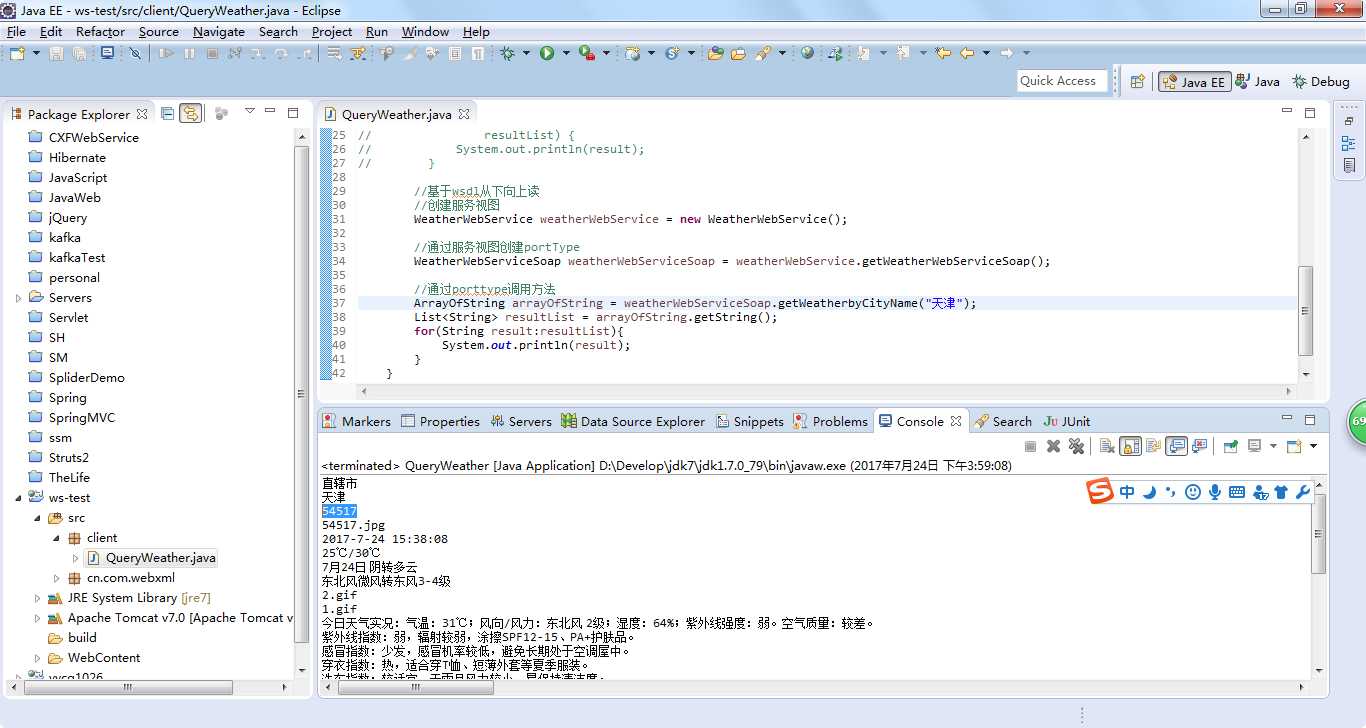
Task: Click the green 69 circle at the right edge
Action: point(1357,421)
